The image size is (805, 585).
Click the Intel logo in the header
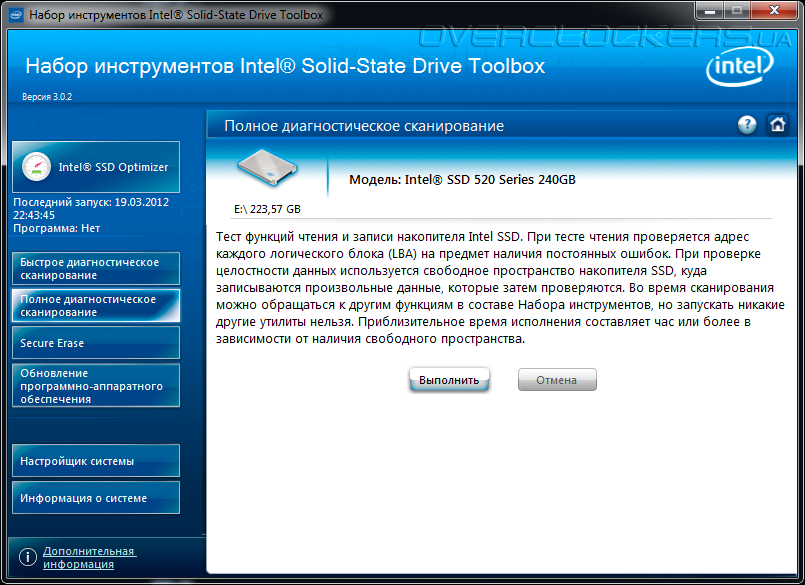tap(739, 66)
